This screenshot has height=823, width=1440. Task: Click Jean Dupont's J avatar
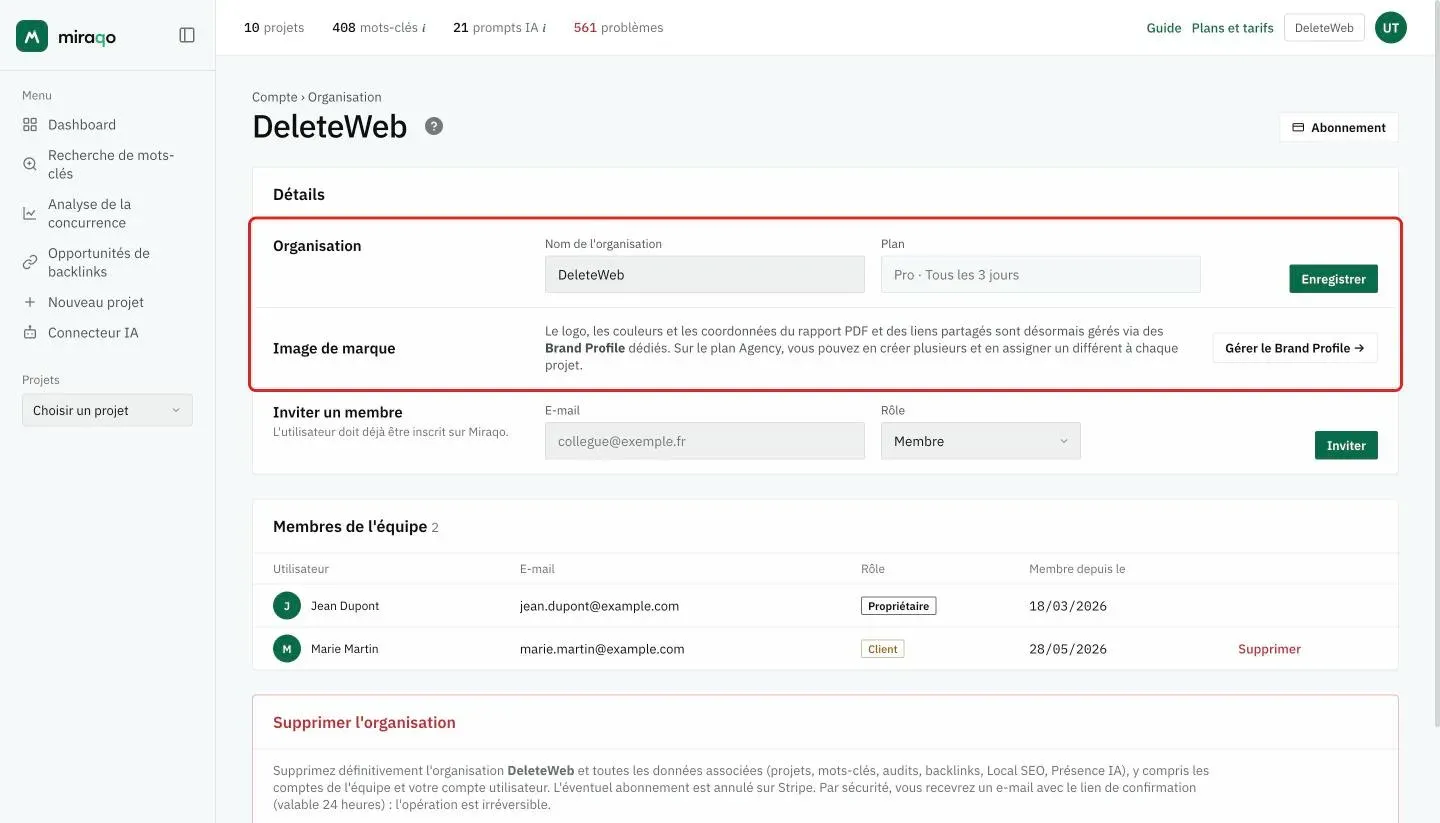287,606
